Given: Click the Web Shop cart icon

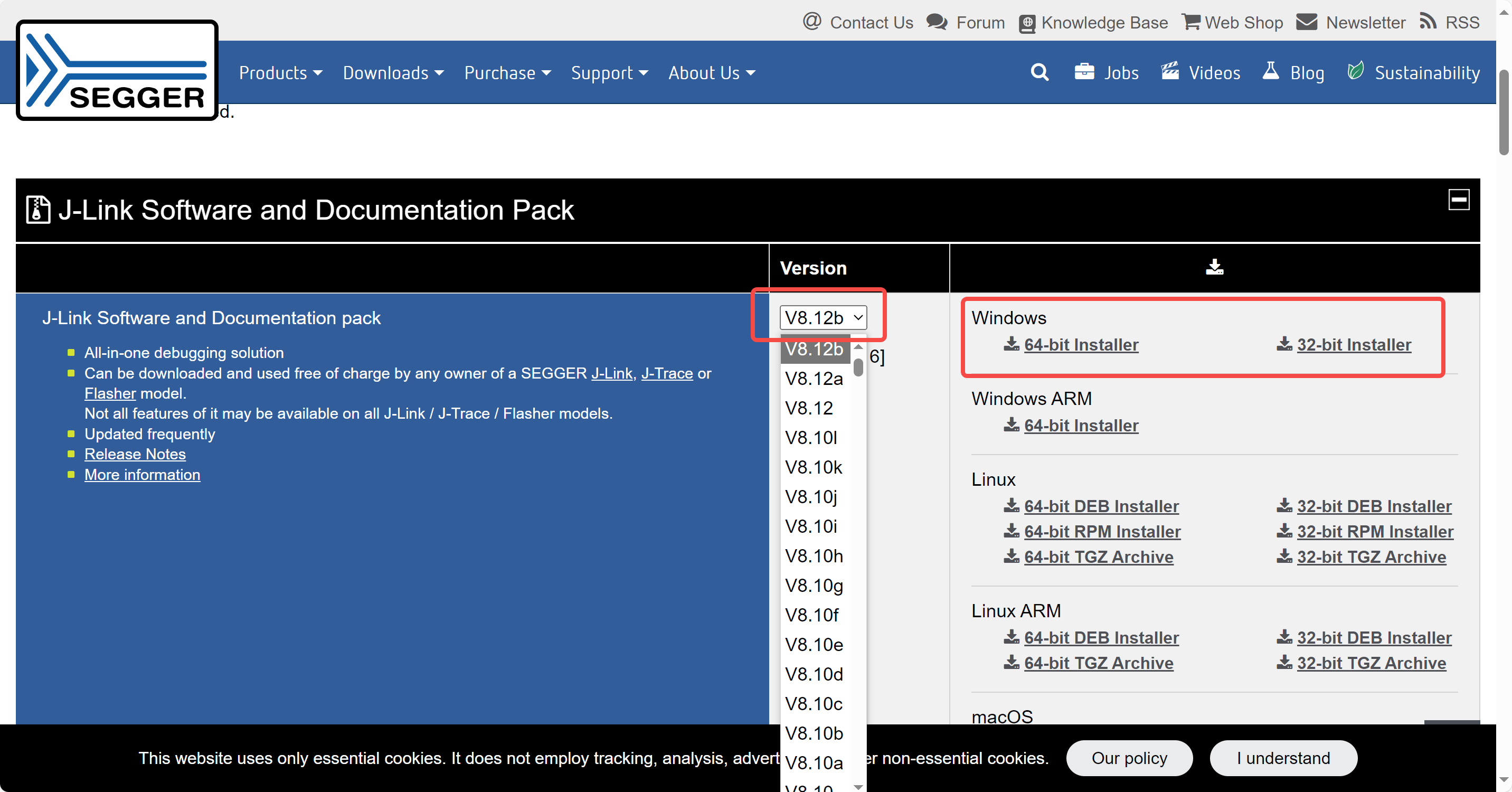Looking at the screenshot, I should [1191, 22].
